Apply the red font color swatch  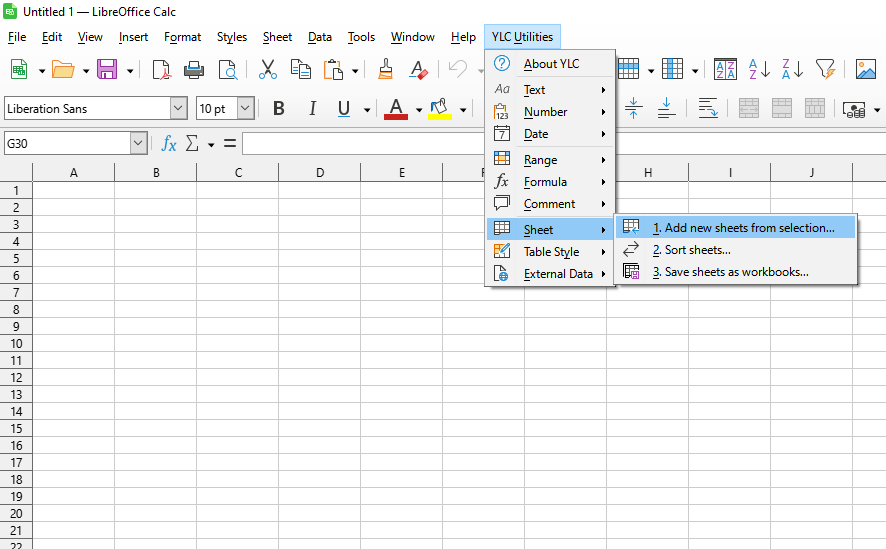pos(396,109)
